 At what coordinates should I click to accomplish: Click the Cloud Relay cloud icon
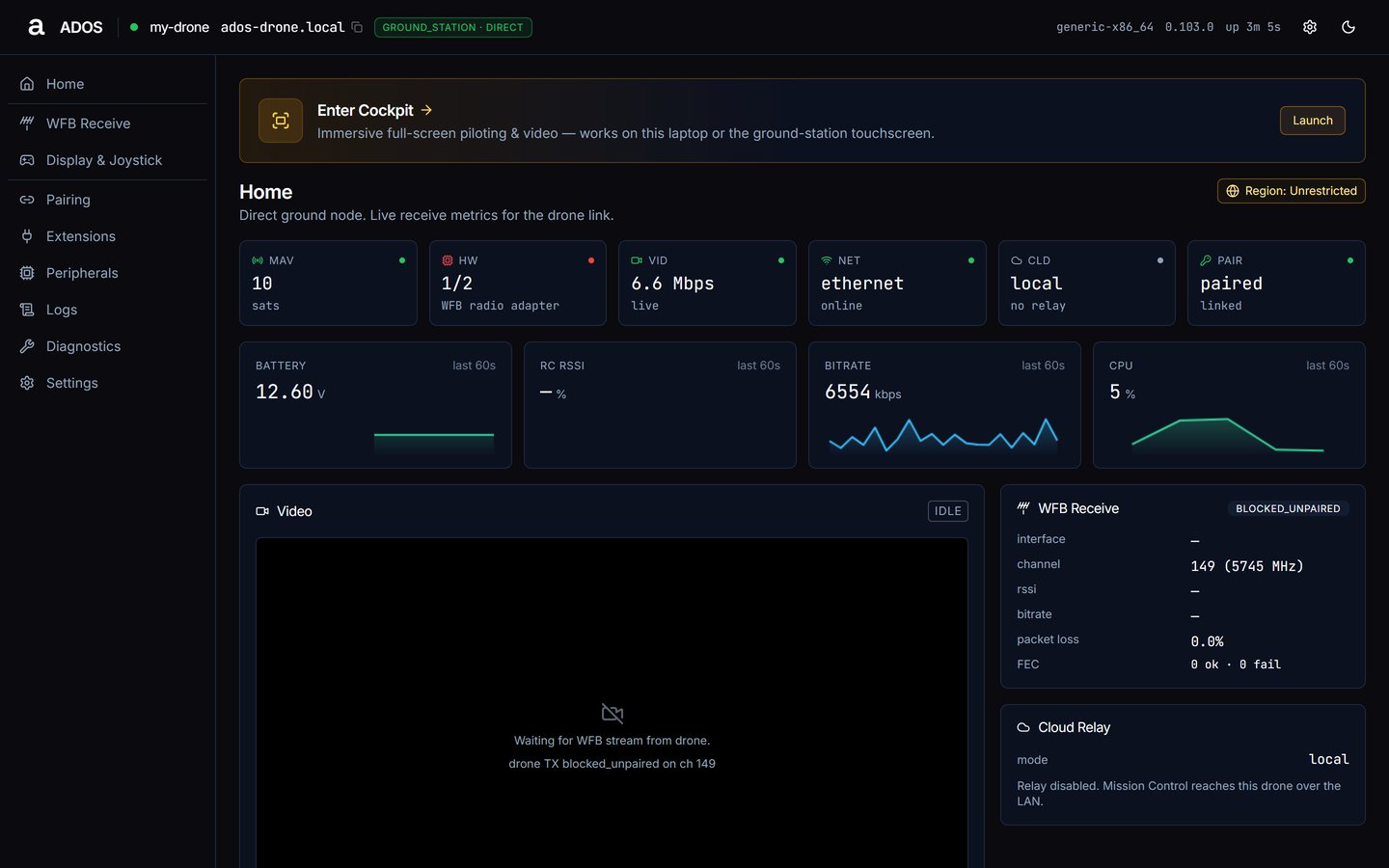pos(1023,727)
